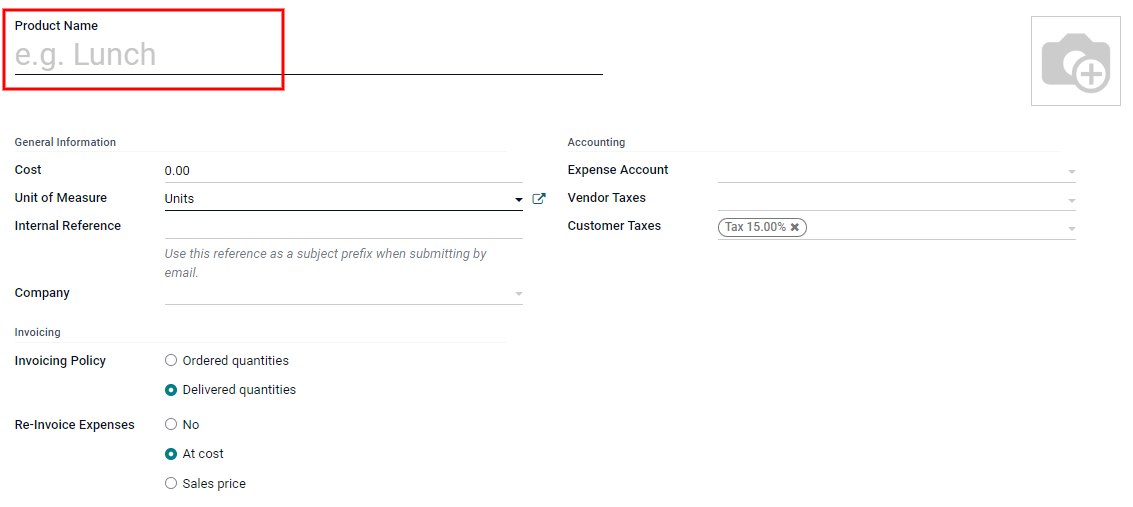Open the Customer Taxes dropdown arrow
The height and width of the screenshot is (507, 1133).
1071,229
